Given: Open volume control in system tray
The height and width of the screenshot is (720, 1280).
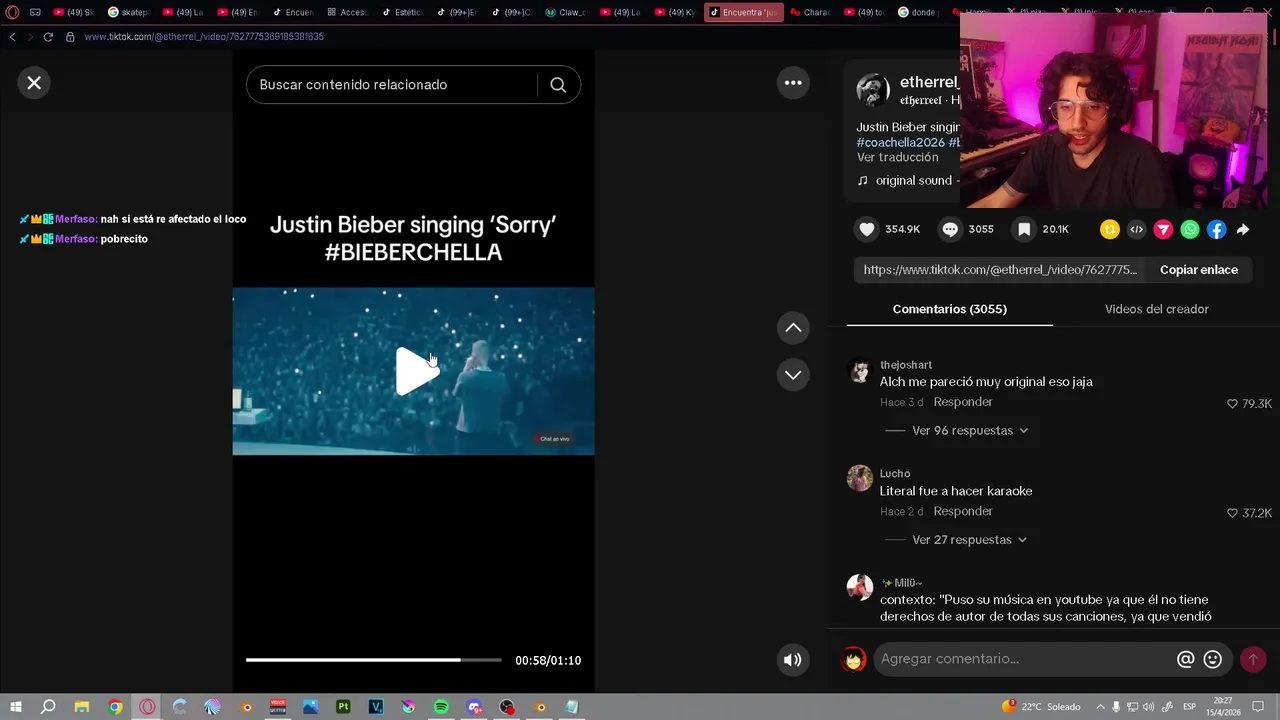Looking at the screenshot, I should point(1148,707).
